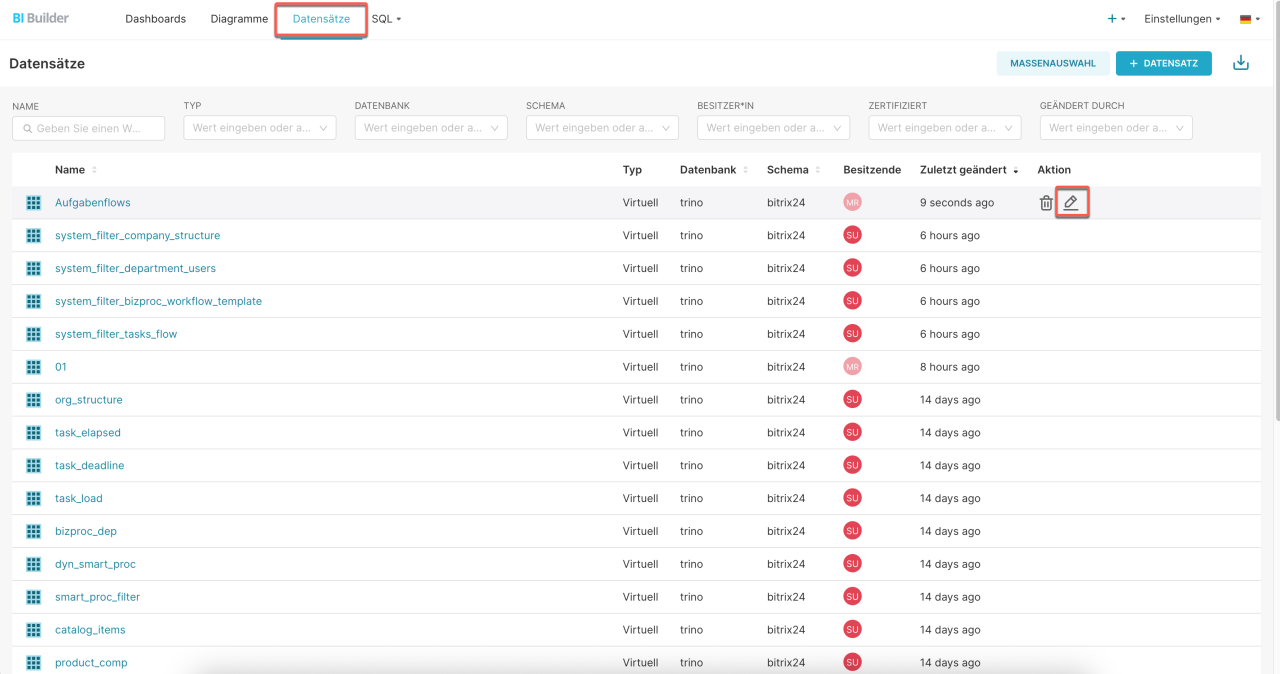
Task: Open the Typ filter dropdown
Action: tap(260, 128)
